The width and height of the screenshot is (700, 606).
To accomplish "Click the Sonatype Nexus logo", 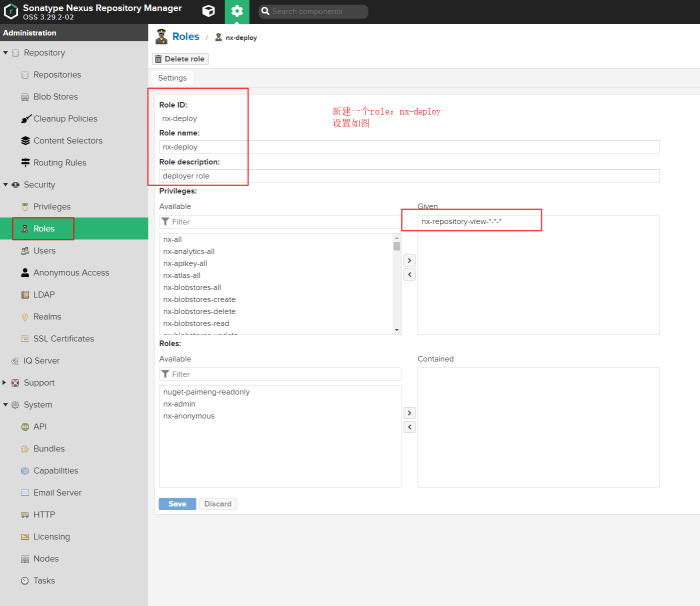I will tap(10, 12).
